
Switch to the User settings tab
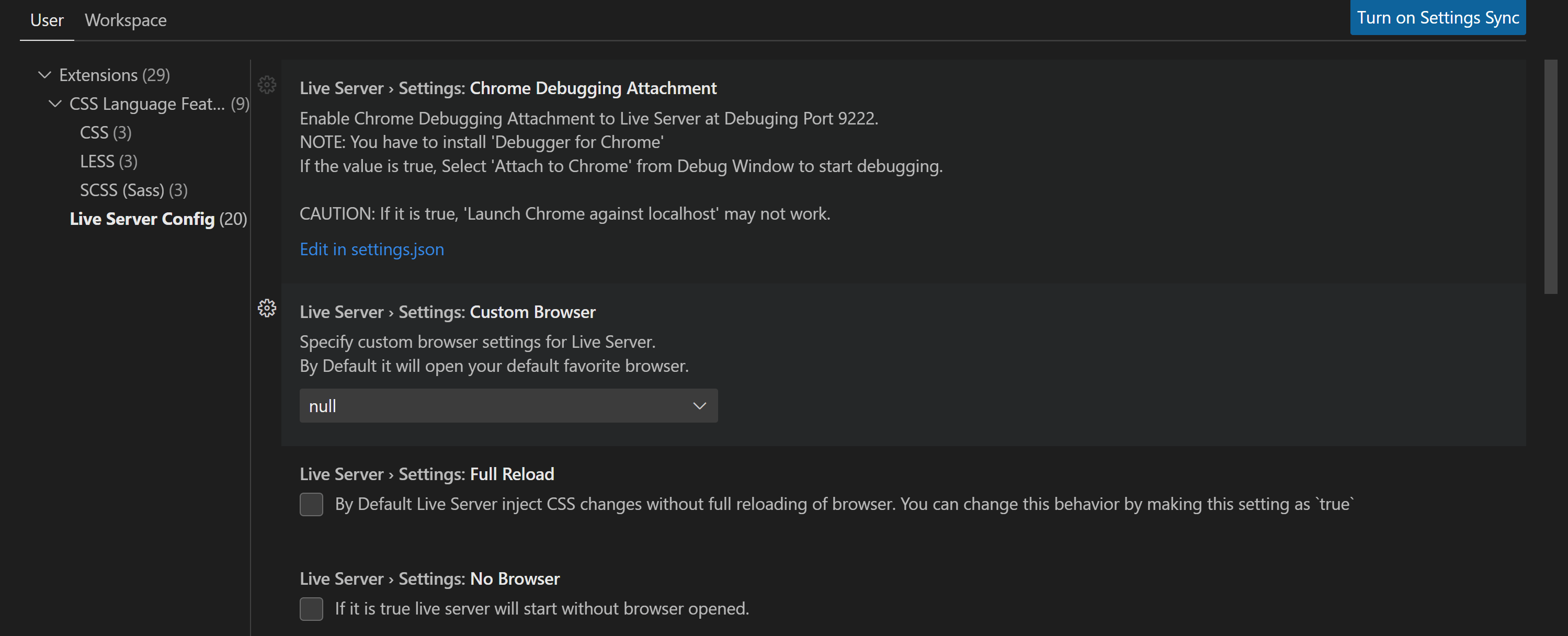pos(47,20)
